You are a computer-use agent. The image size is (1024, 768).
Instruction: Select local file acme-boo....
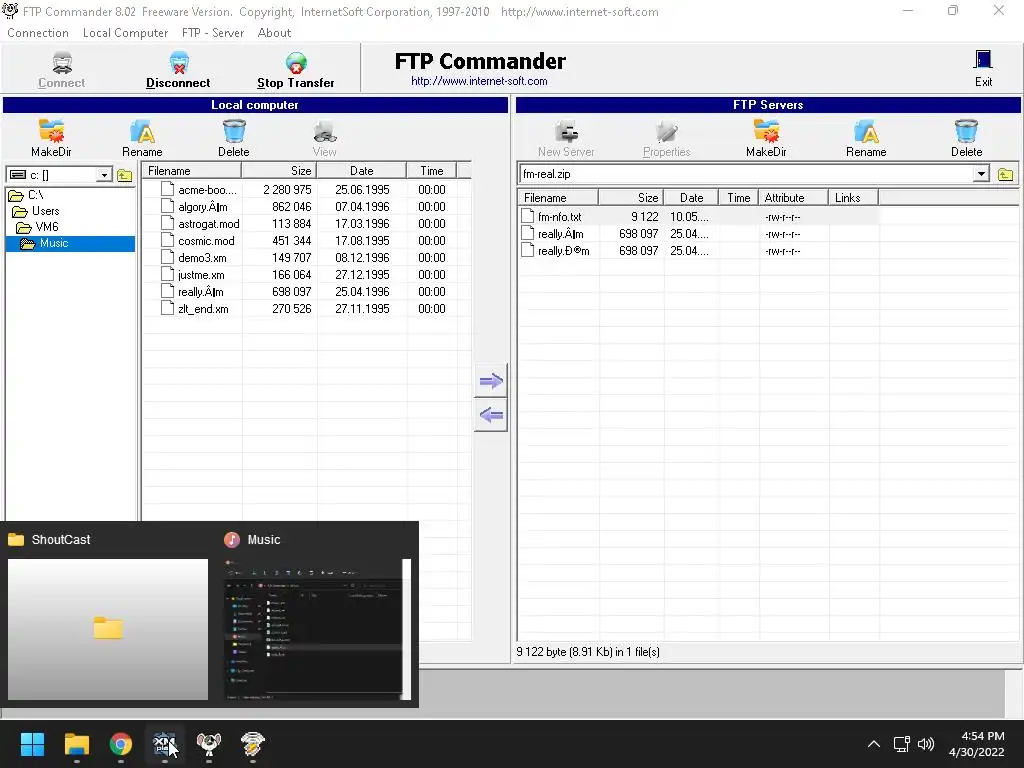click(207, 190)
